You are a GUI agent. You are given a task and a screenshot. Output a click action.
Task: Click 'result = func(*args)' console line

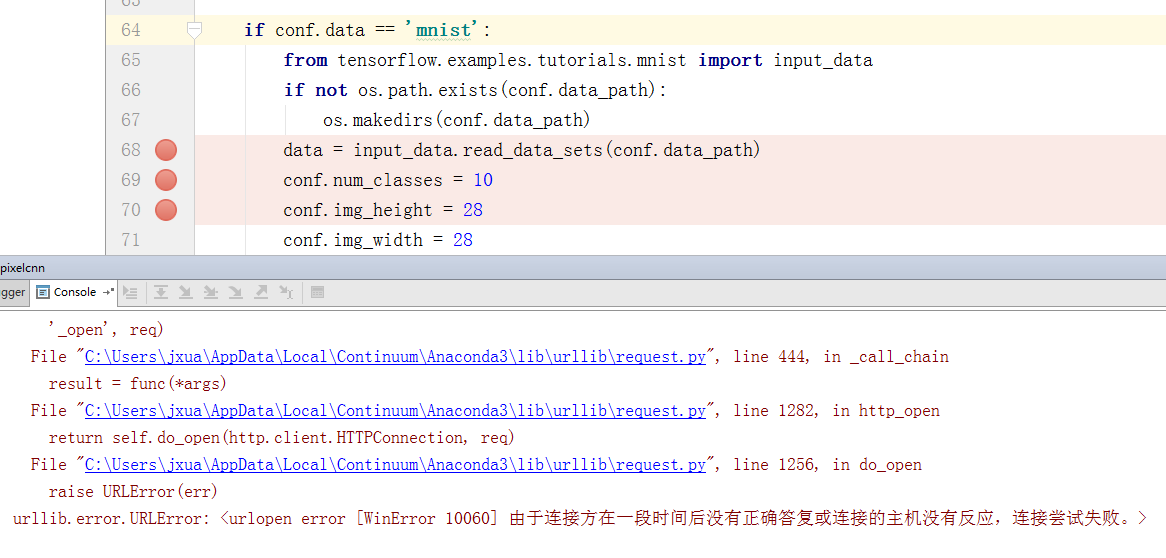(138, 384)
